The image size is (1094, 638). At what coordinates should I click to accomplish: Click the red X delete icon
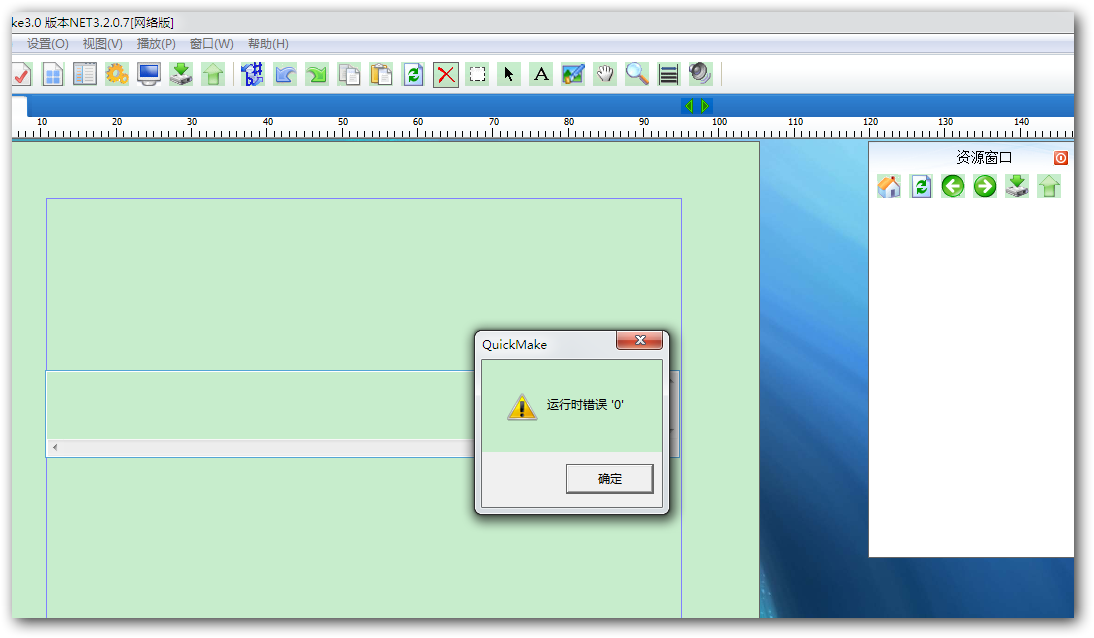[446, 74]
